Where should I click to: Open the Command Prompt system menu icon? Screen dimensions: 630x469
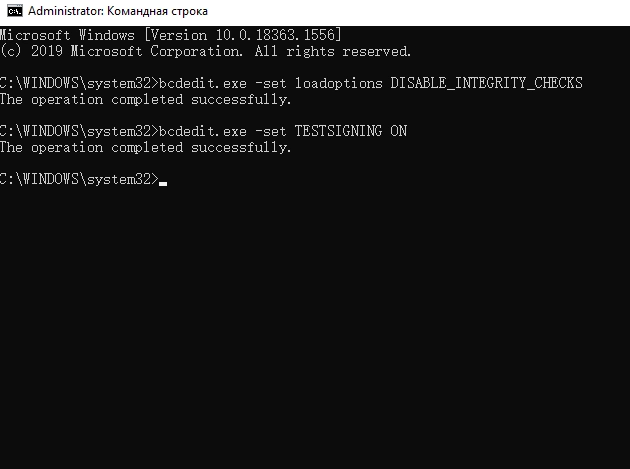[x=12, y=13]
